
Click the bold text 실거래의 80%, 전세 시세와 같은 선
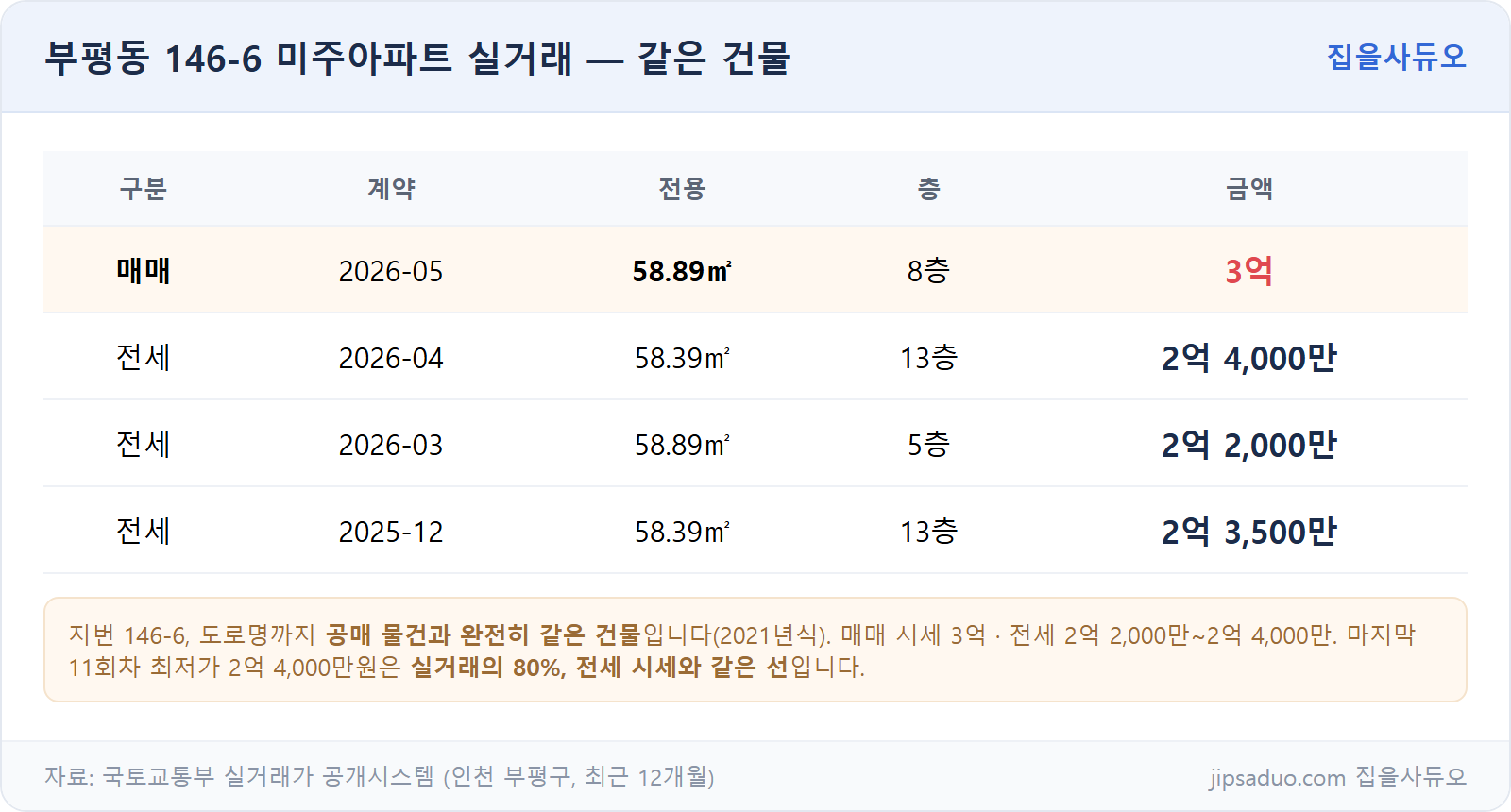600,668
